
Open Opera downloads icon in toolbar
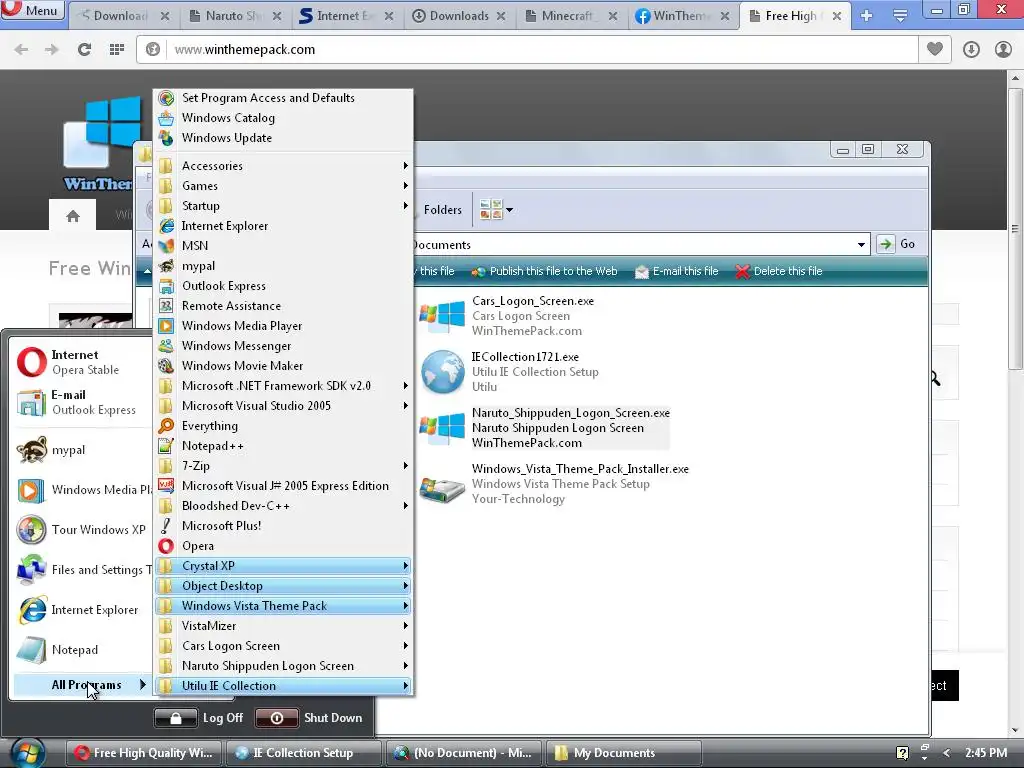(971, 49)
